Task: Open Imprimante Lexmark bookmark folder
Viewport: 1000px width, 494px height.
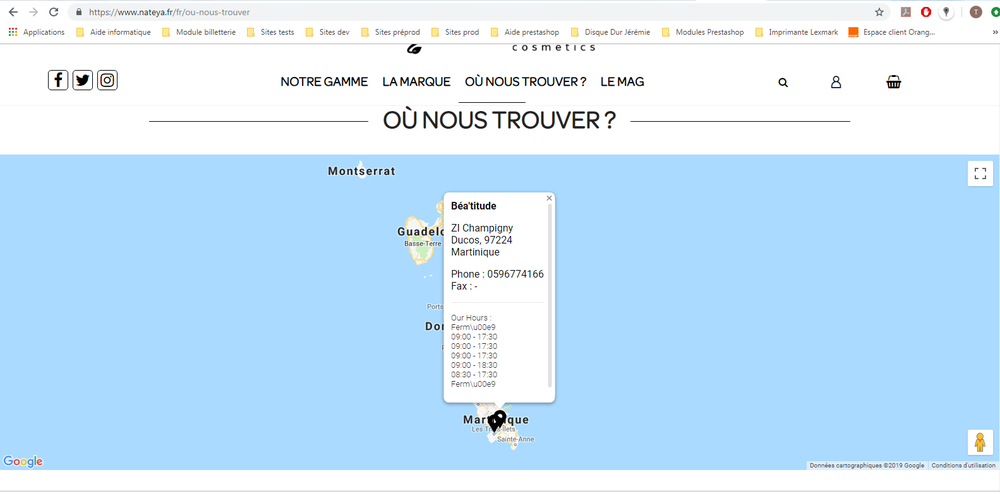Action: 797,32
